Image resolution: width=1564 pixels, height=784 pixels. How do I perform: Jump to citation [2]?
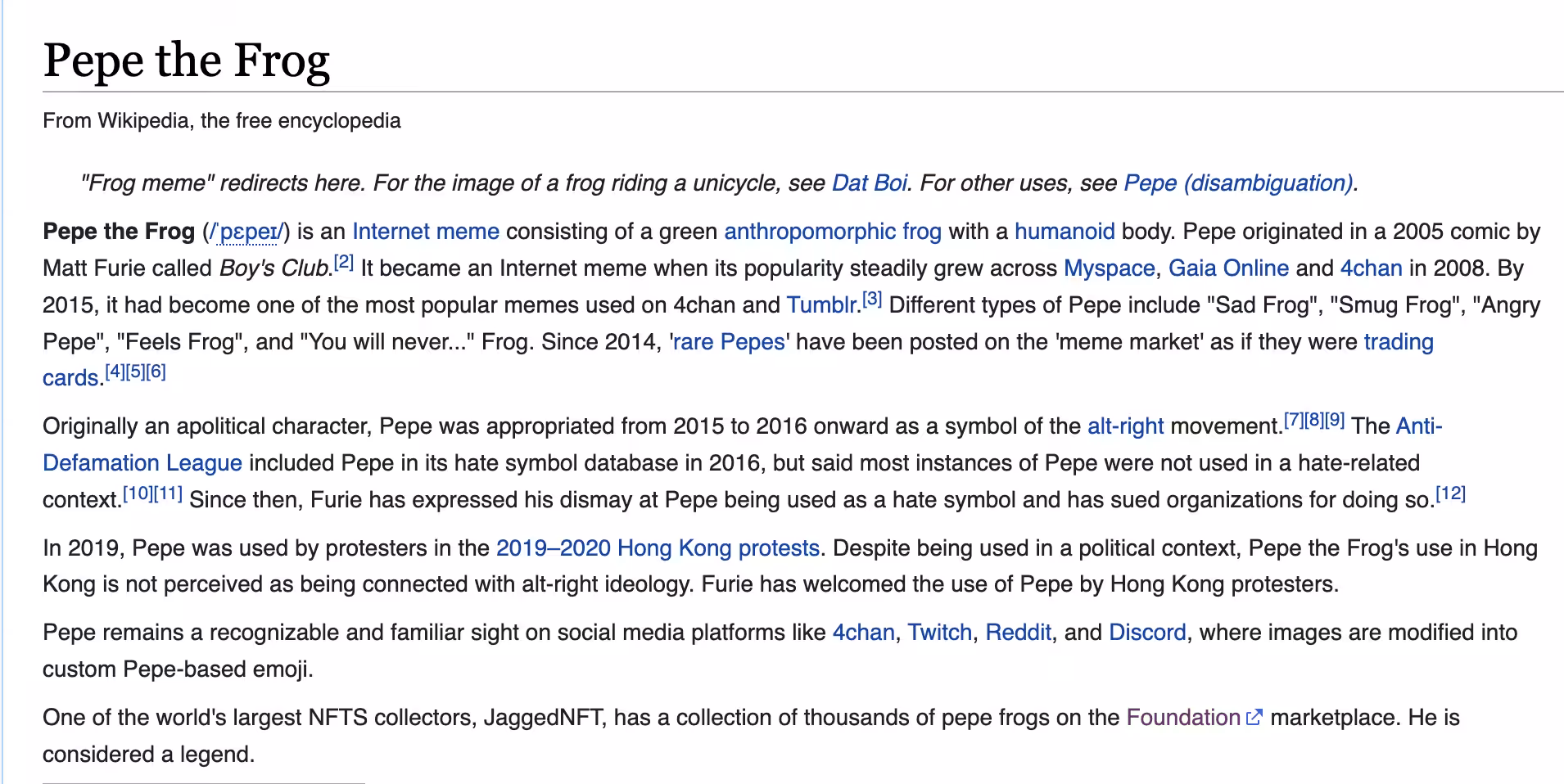(x=344, y=263)
